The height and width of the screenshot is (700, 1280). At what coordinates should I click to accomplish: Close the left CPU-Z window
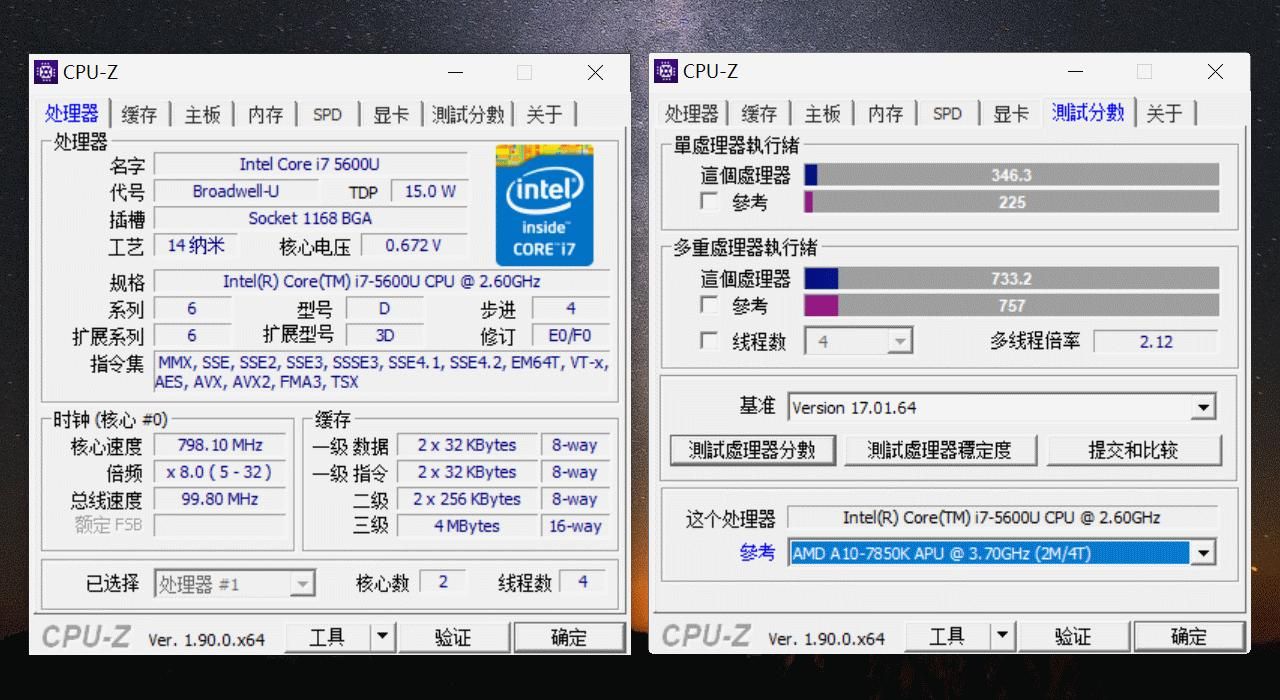click(595, 72)
